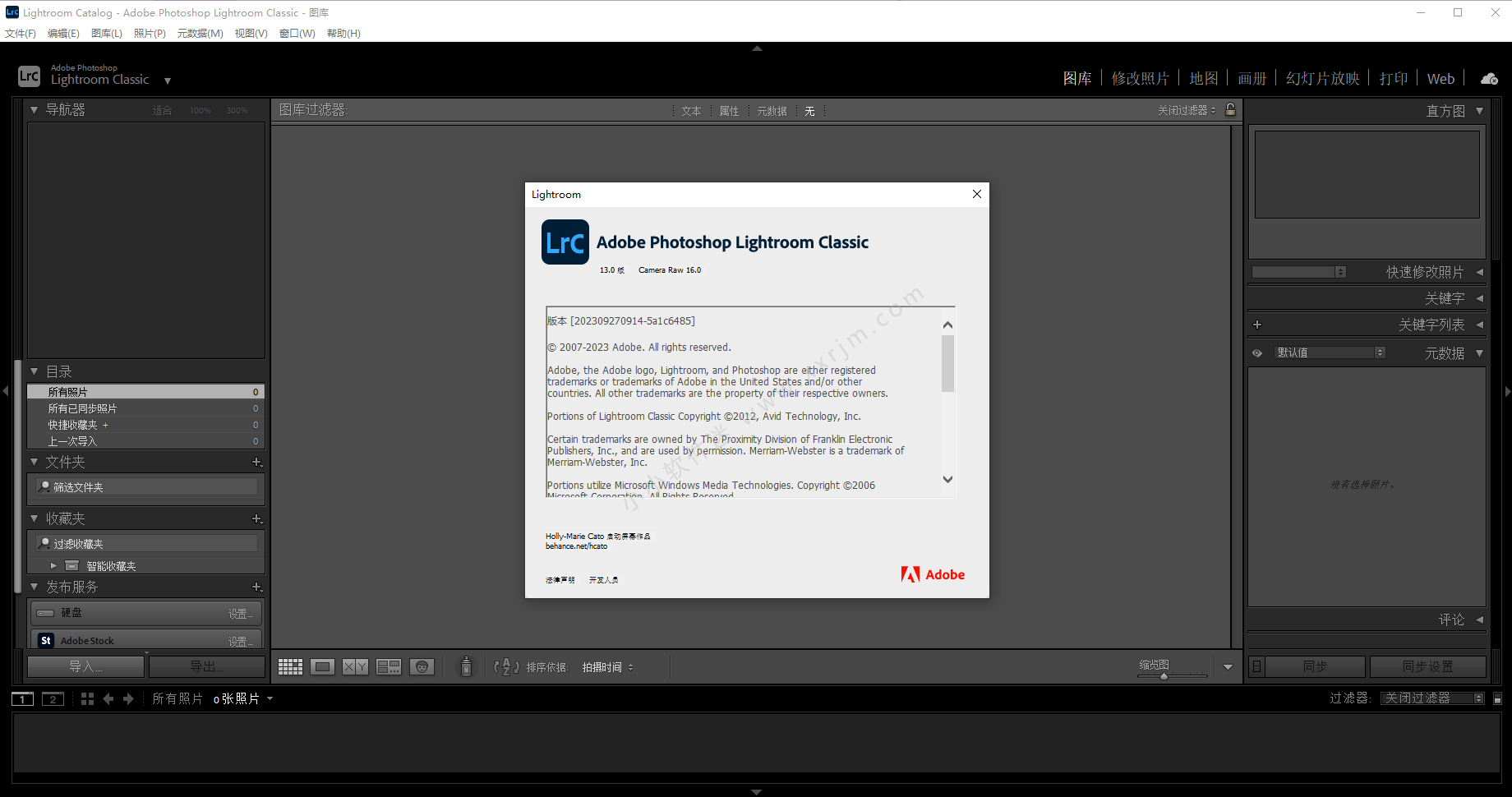Expand 智能收藏夹 collection set

[x=53, y=566]
